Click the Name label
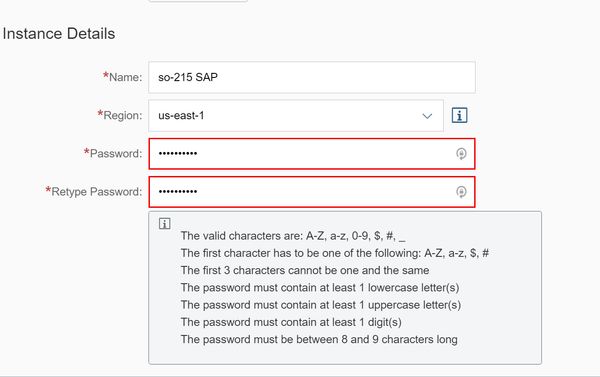600x377 pixels. pyautogui.click(x=122, y=77)
